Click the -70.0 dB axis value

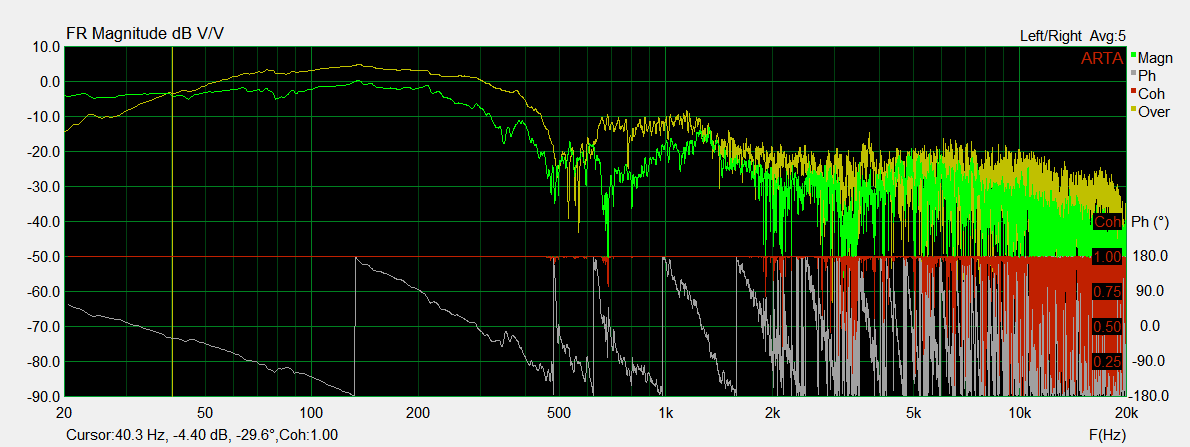click(x=43, y=327)
